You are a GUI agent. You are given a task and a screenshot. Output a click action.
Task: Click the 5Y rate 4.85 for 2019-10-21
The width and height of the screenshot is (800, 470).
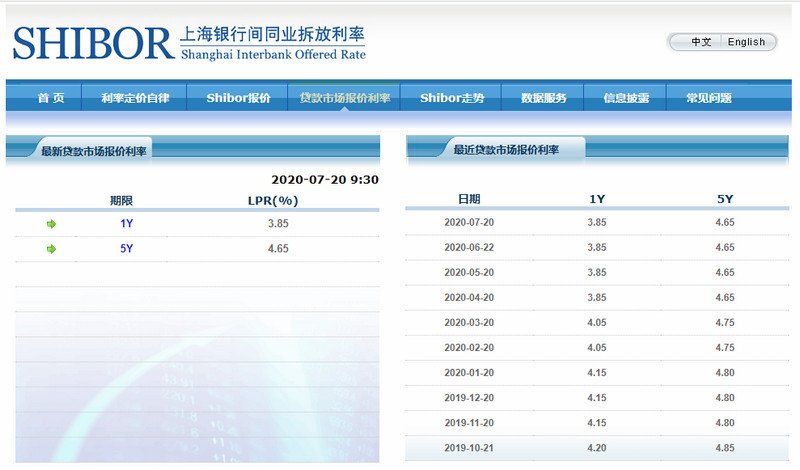[x=725, y=448]
